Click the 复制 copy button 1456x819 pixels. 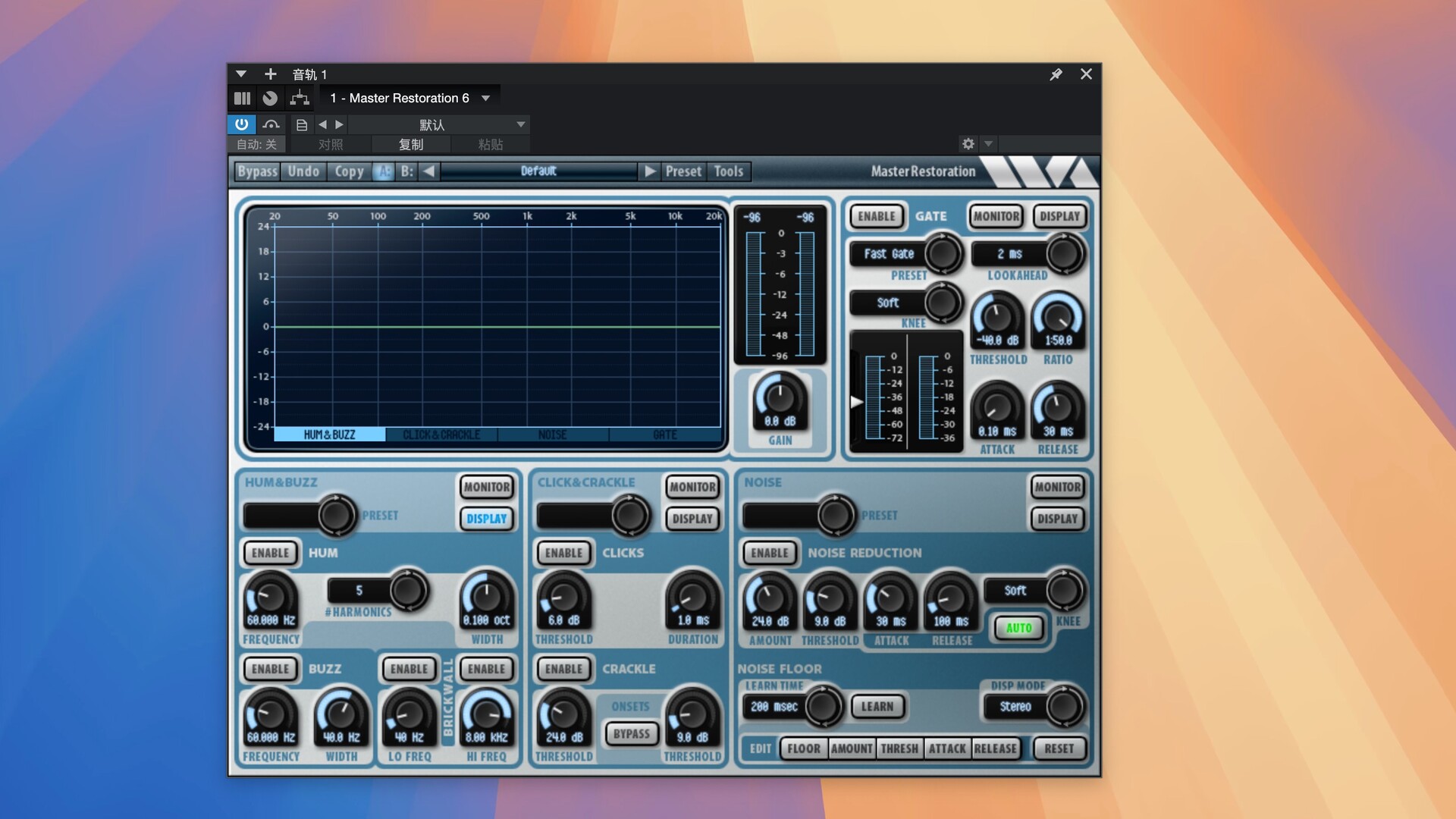pyautogui.click(x=411, y=144)
